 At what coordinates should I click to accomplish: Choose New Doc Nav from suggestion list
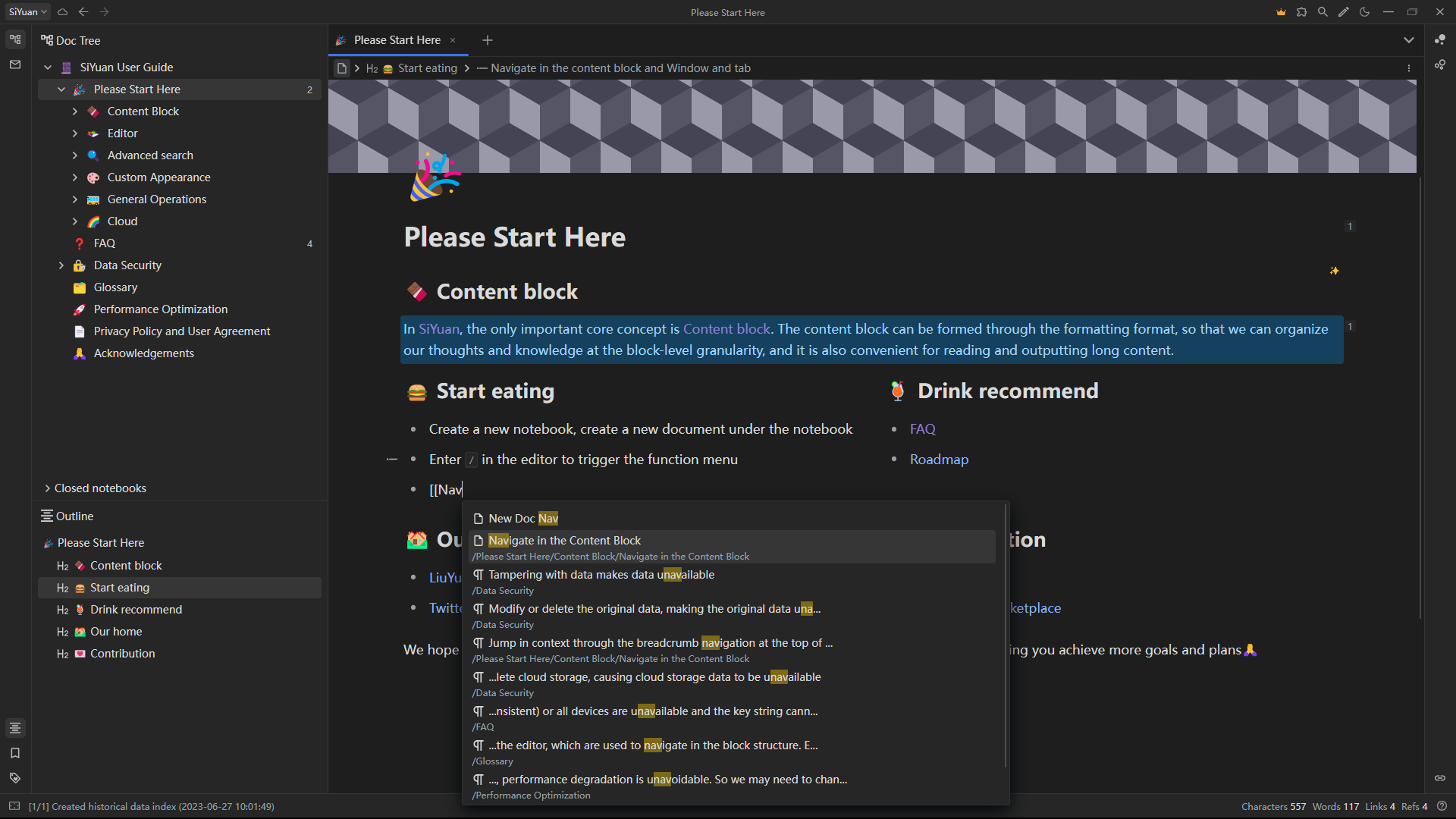523,519
